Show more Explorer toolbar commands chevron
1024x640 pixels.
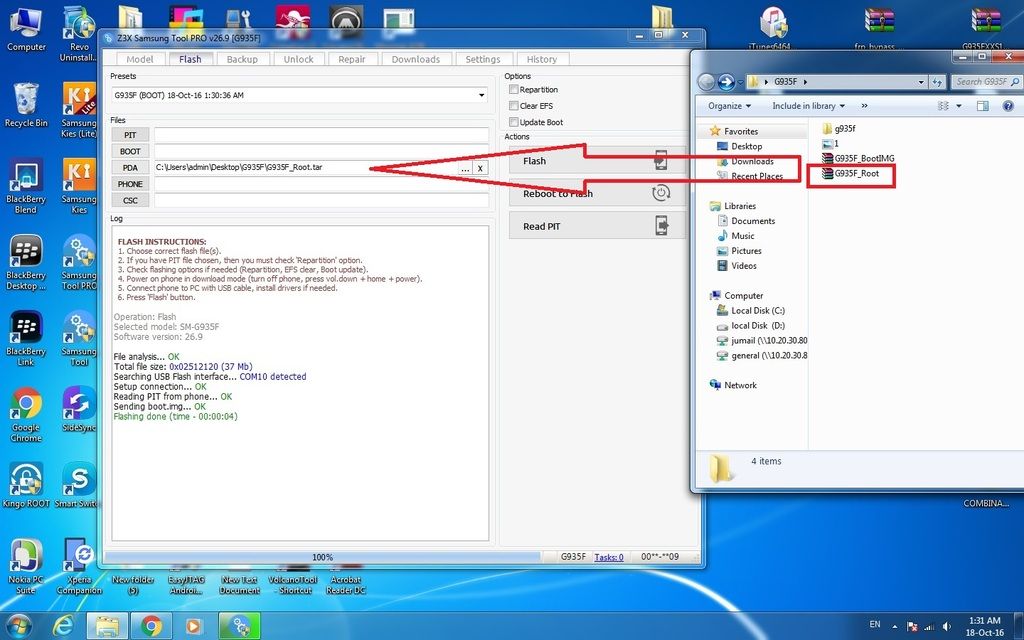click(x=865, y=106)
